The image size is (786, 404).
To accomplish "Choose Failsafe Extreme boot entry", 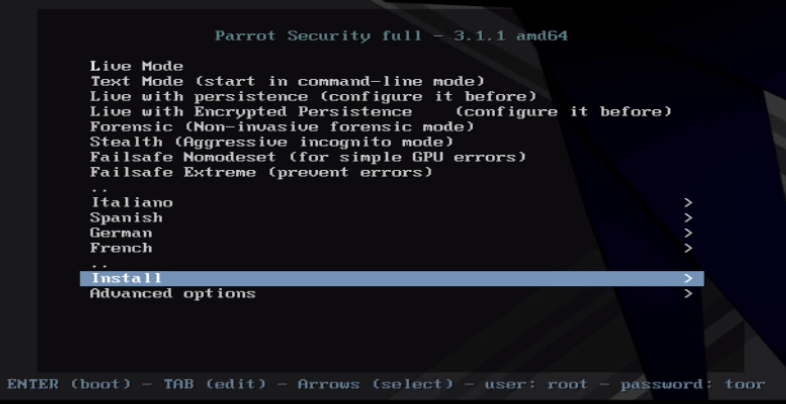I will [x=261, y=172].
